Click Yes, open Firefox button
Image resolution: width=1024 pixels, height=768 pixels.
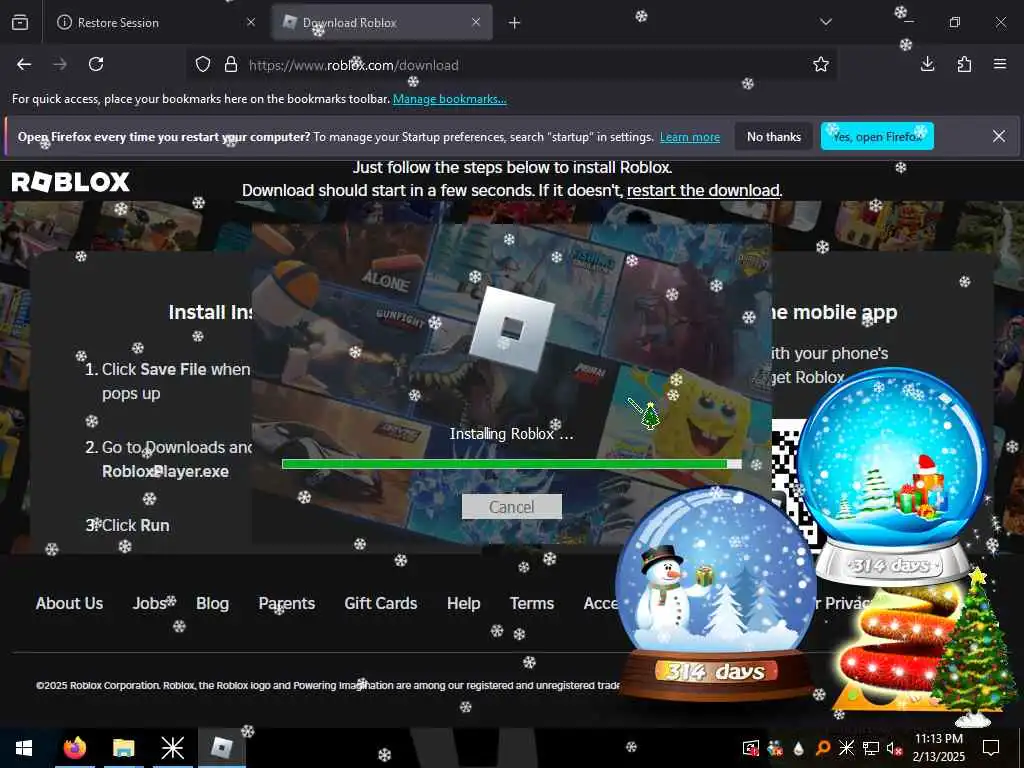coord(877,136)
